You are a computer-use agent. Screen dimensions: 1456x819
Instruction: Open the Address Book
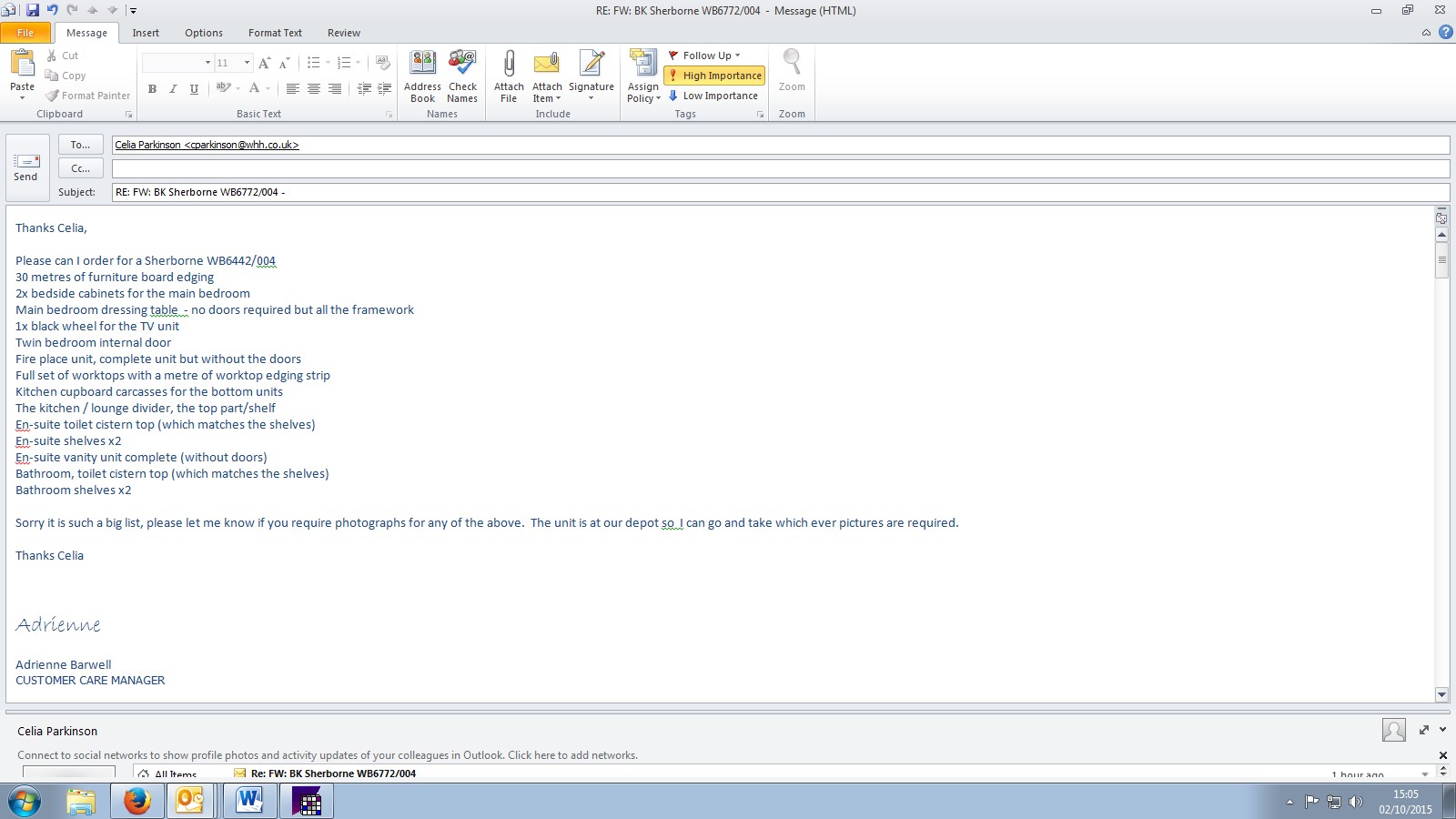pyautogui.click(x=422, y=76)
